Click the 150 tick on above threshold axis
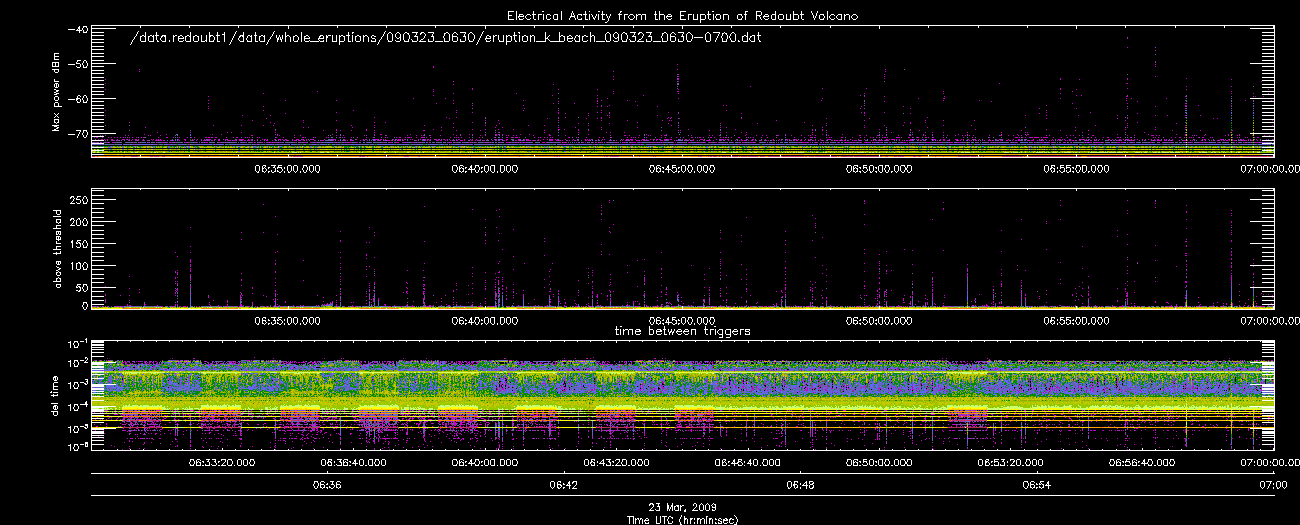Image resolution: width=1300 pixels, height=525 pixels. [x=77, y=243]
